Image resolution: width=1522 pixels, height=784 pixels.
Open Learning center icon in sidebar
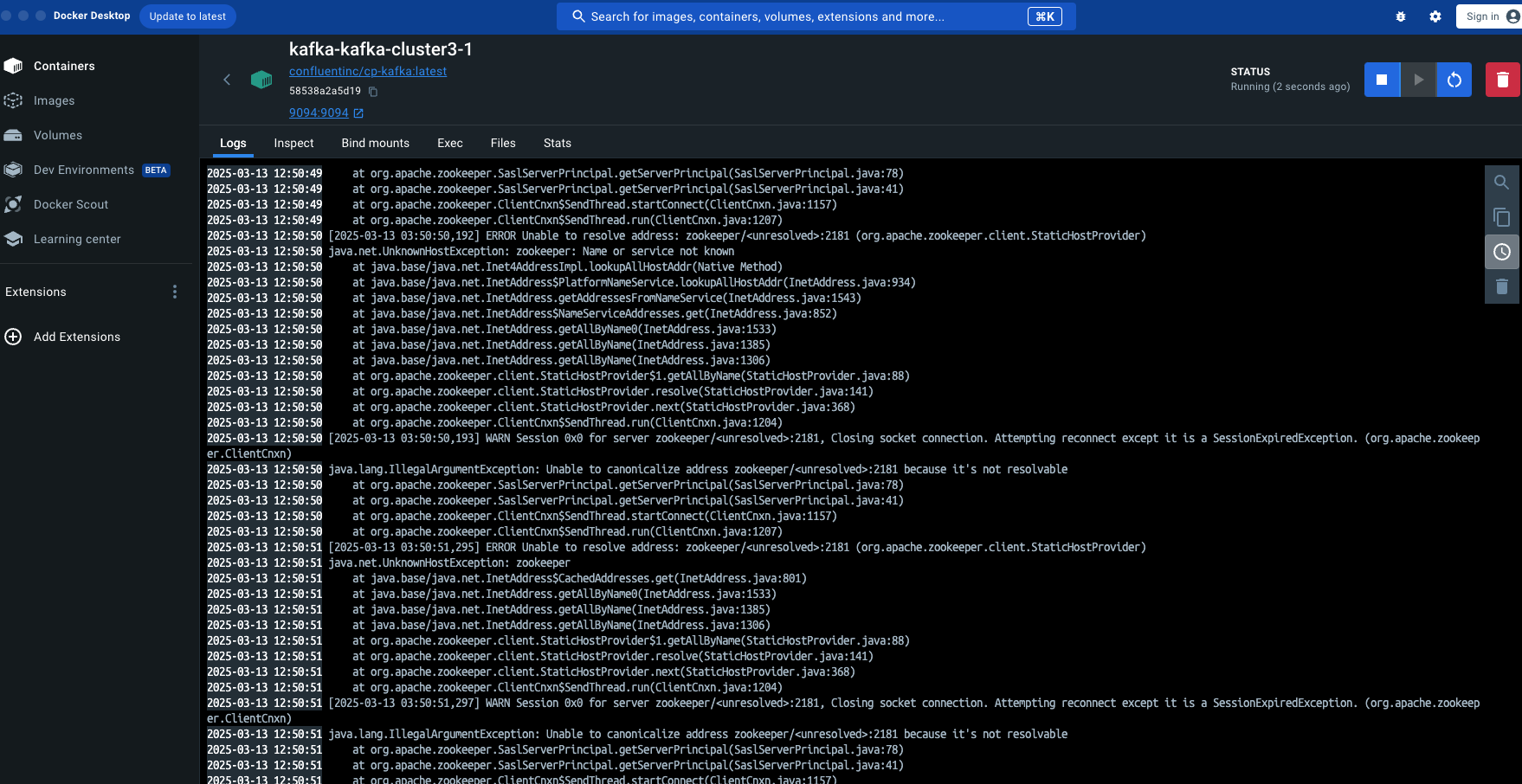(x=13, y=239)
